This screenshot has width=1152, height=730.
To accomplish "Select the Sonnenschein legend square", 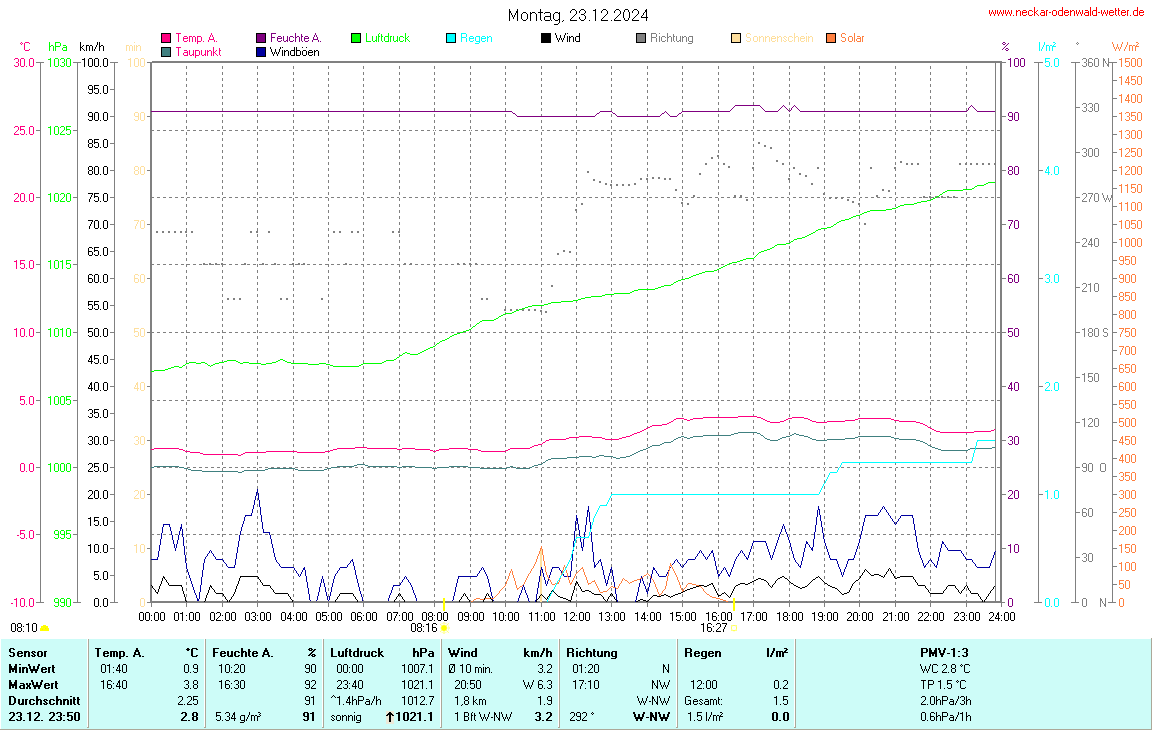I will (736, 38).
